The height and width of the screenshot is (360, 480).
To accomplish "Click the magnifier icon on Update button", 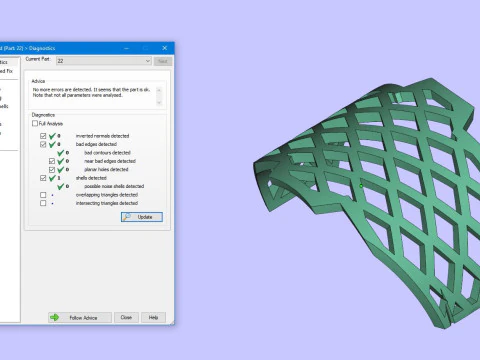I will 127,217.
